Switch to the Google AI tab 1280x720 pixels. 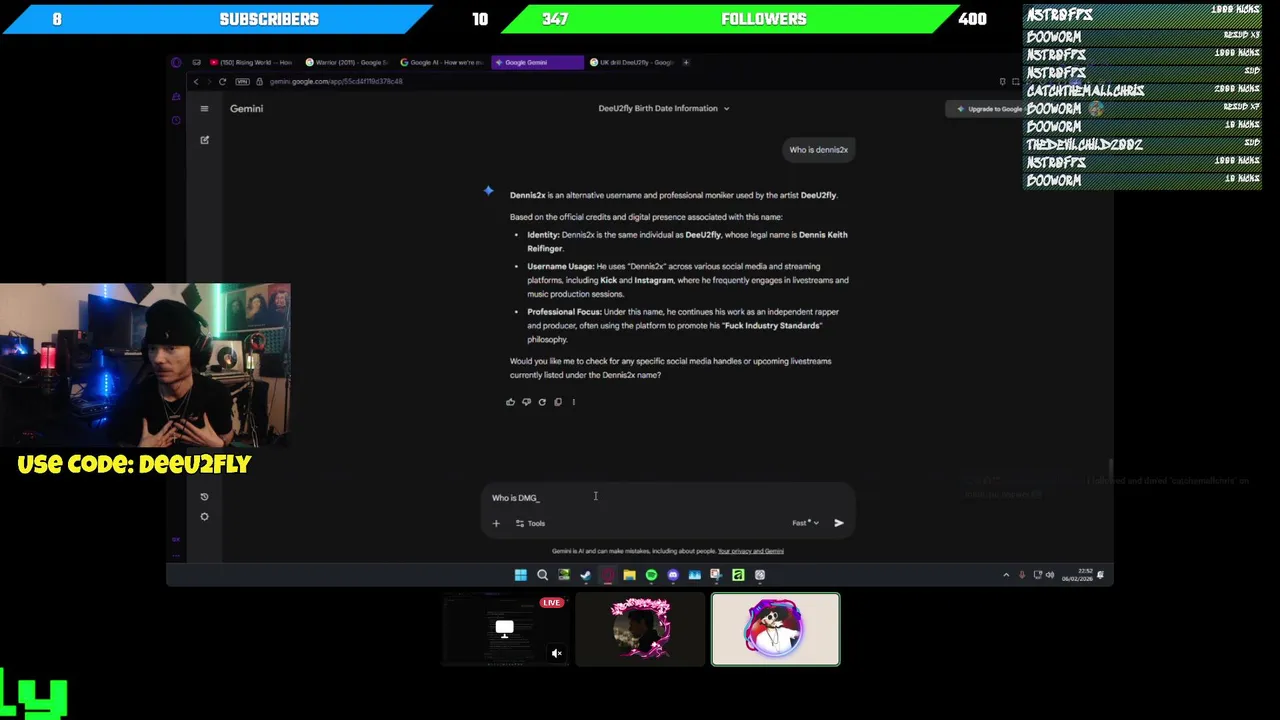coord(442,62)
